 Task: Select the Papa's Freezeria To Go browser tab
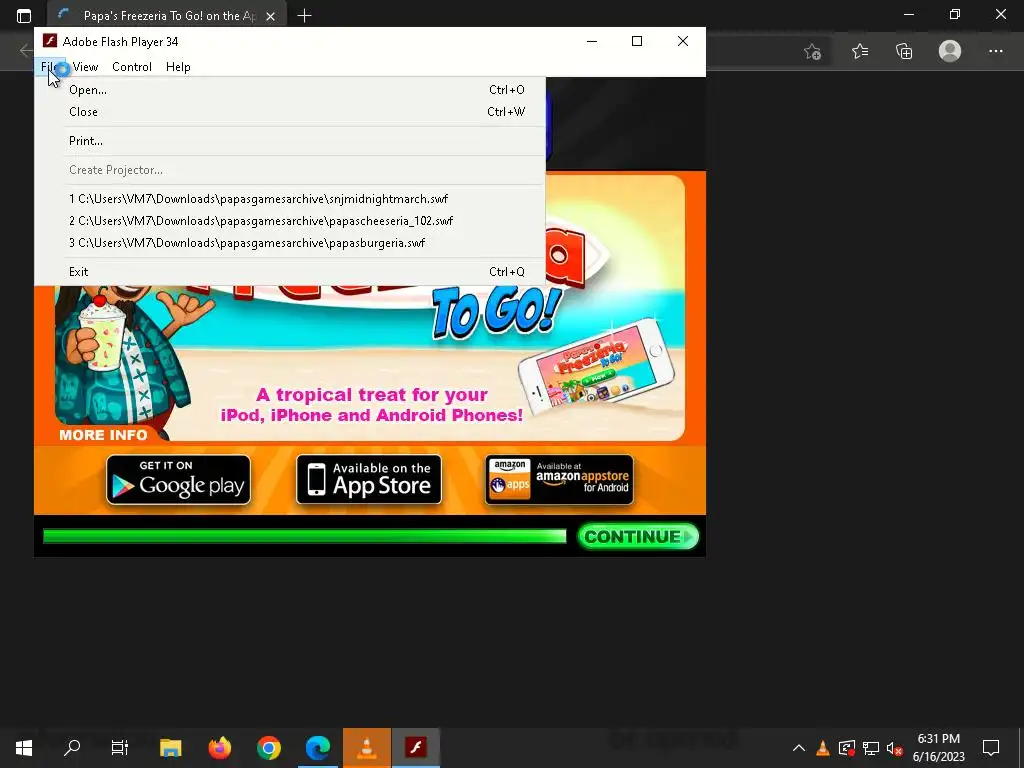coord(167,15)
